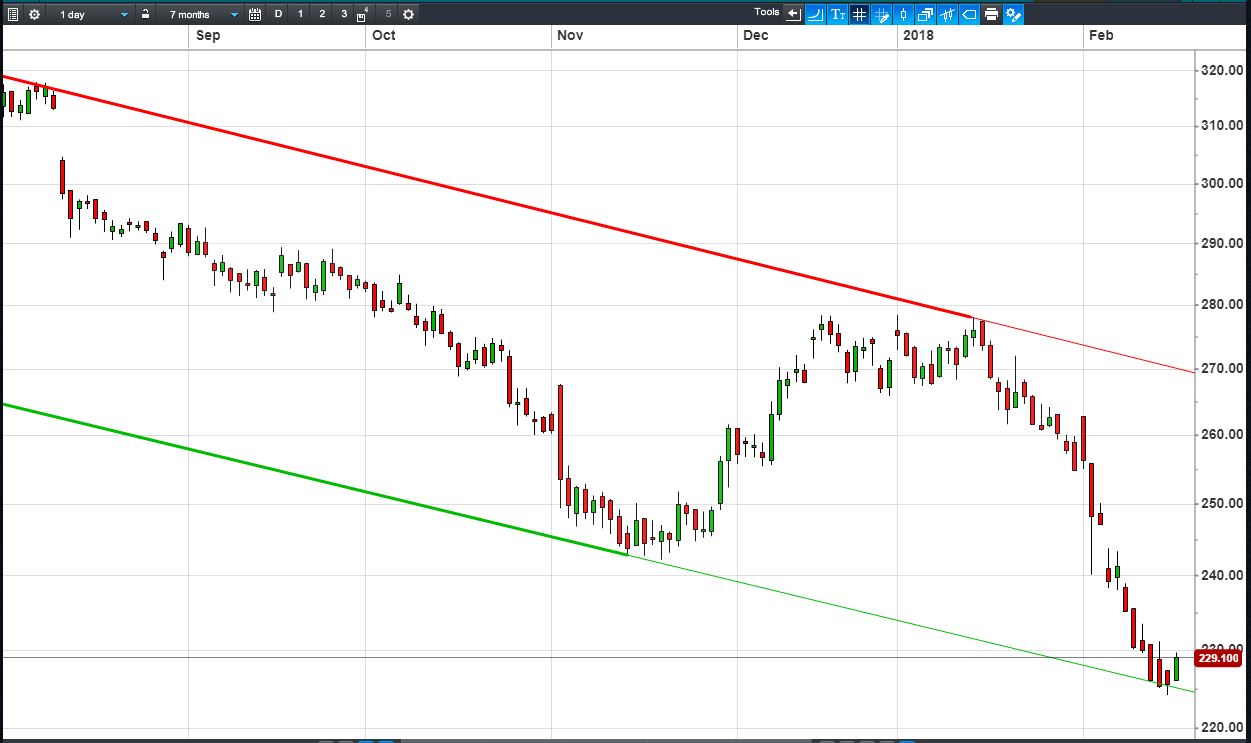
Task: Open the chart list panel icon
Action: tap(13, 15)
